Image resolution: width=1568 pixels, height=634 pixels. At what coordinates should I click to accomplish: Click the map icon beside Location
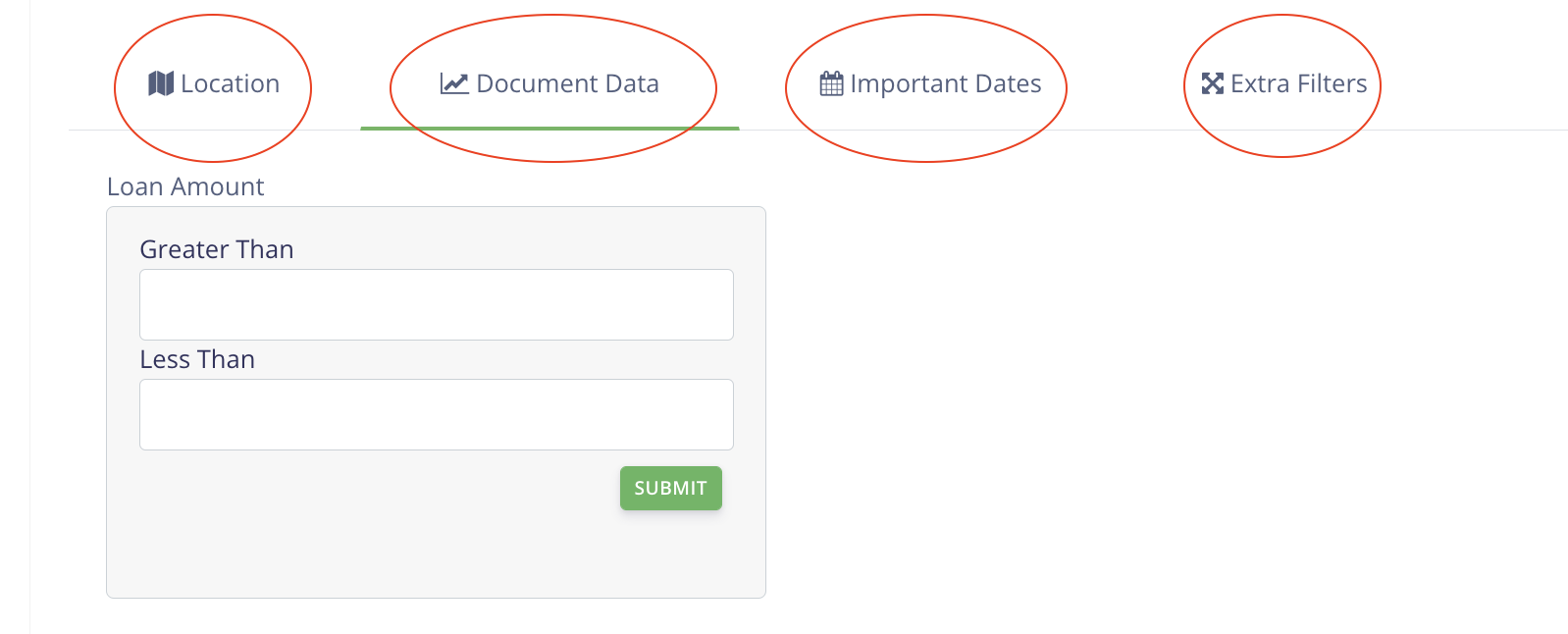[161, 83]
